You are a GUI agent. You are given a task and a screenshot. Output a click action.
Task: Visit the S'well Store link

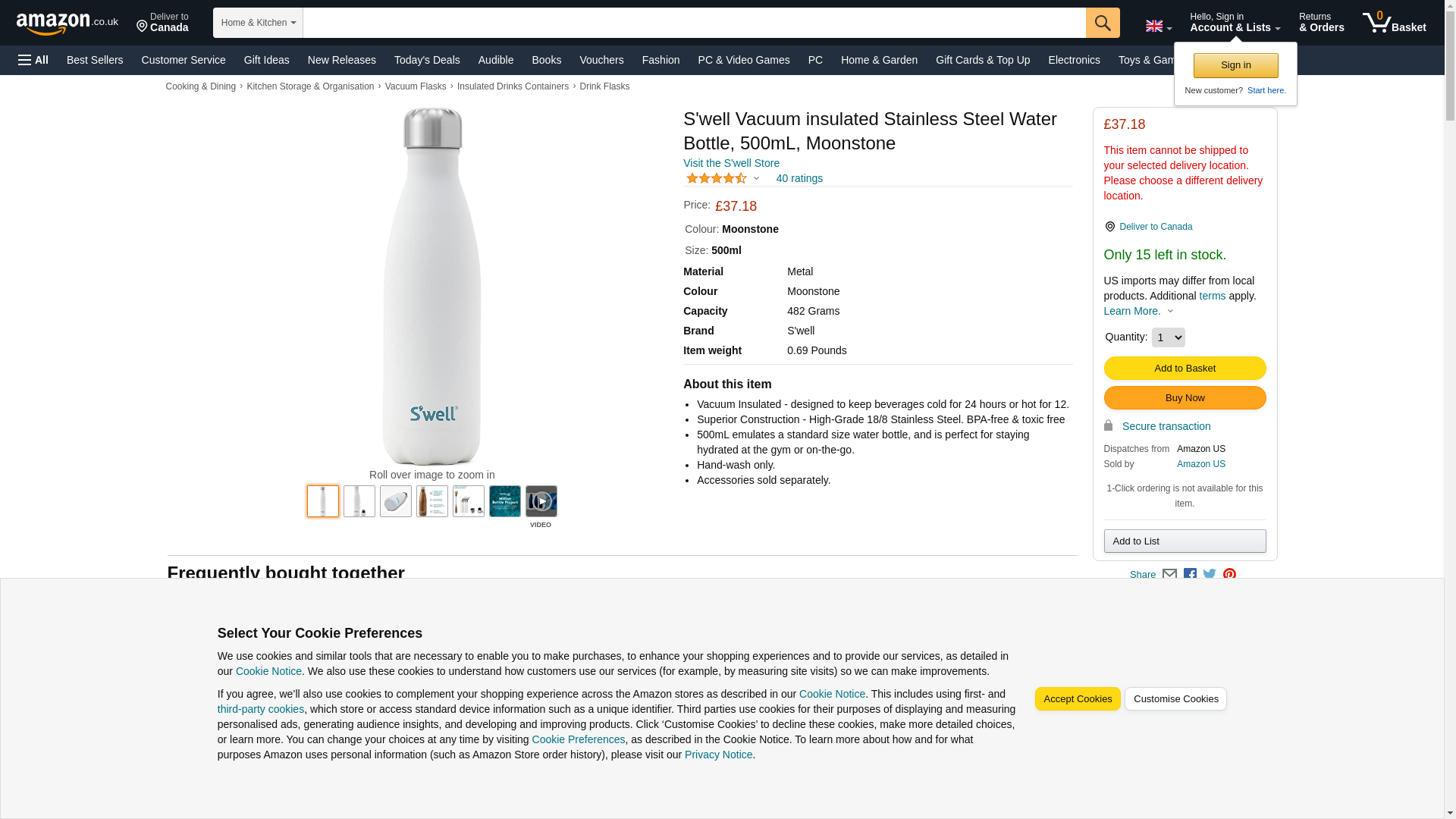(x=731, y=163)
